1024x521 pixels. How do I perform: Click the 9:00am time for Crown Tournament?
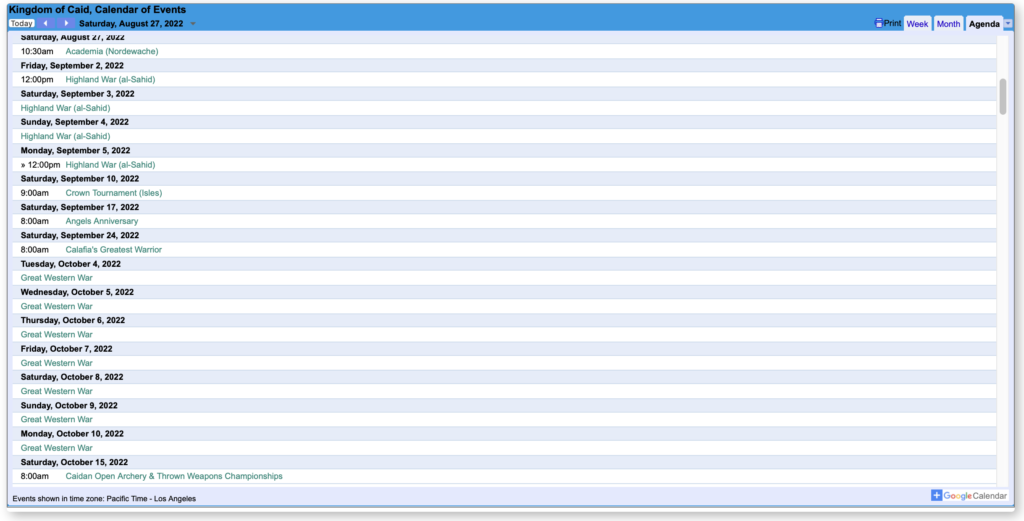coord(35,193)
